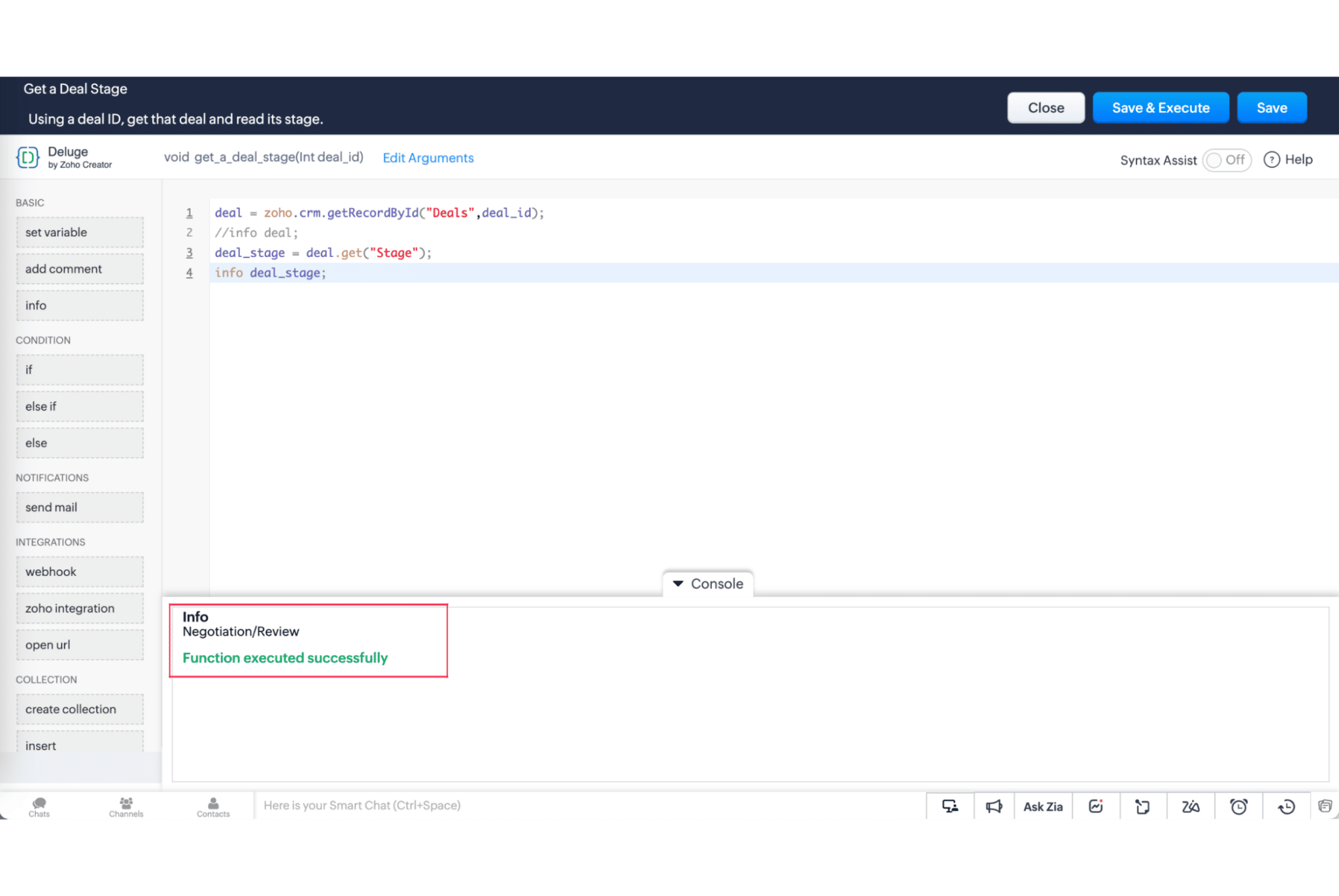The image size is (1339, 896).
Task: Toggle Syntax Assist off switch
Action: [1227, 160]
